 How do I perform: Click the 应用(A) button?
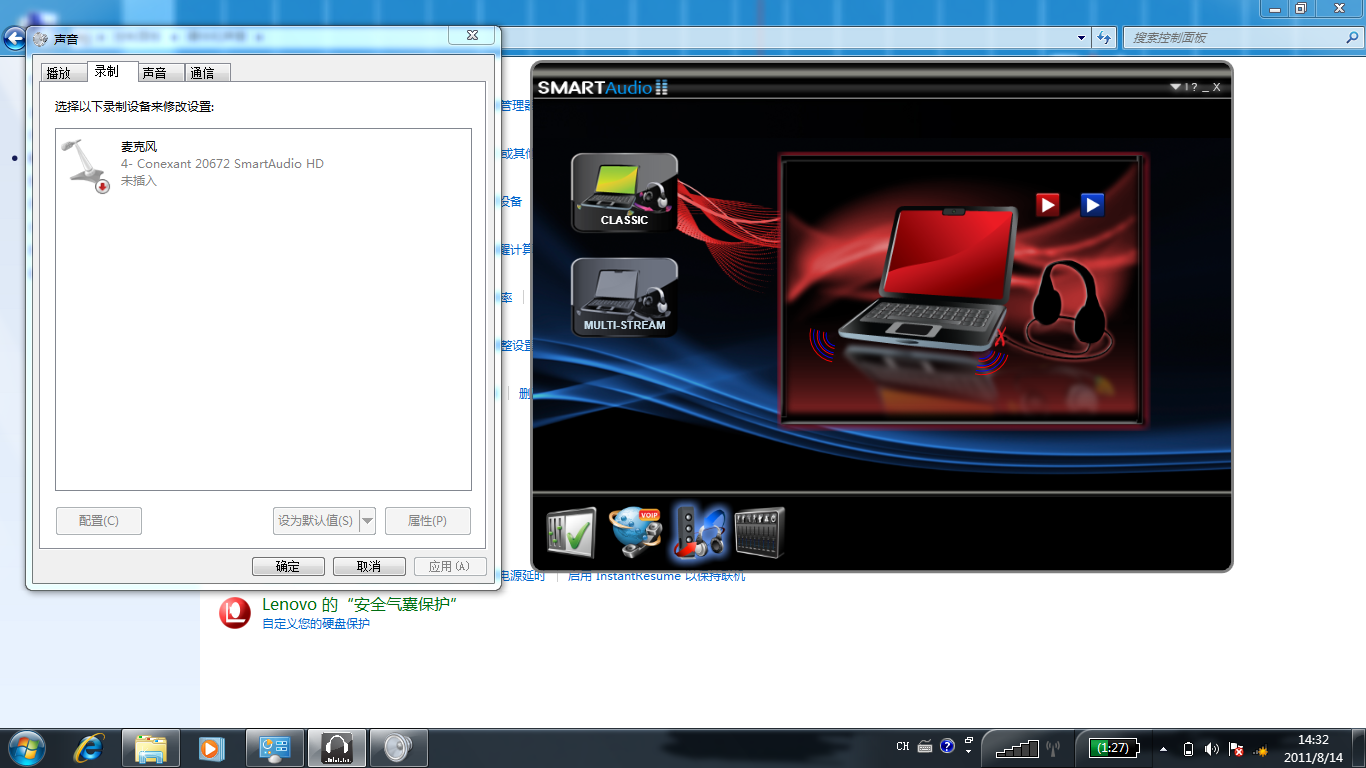click(x=450, y=566)
